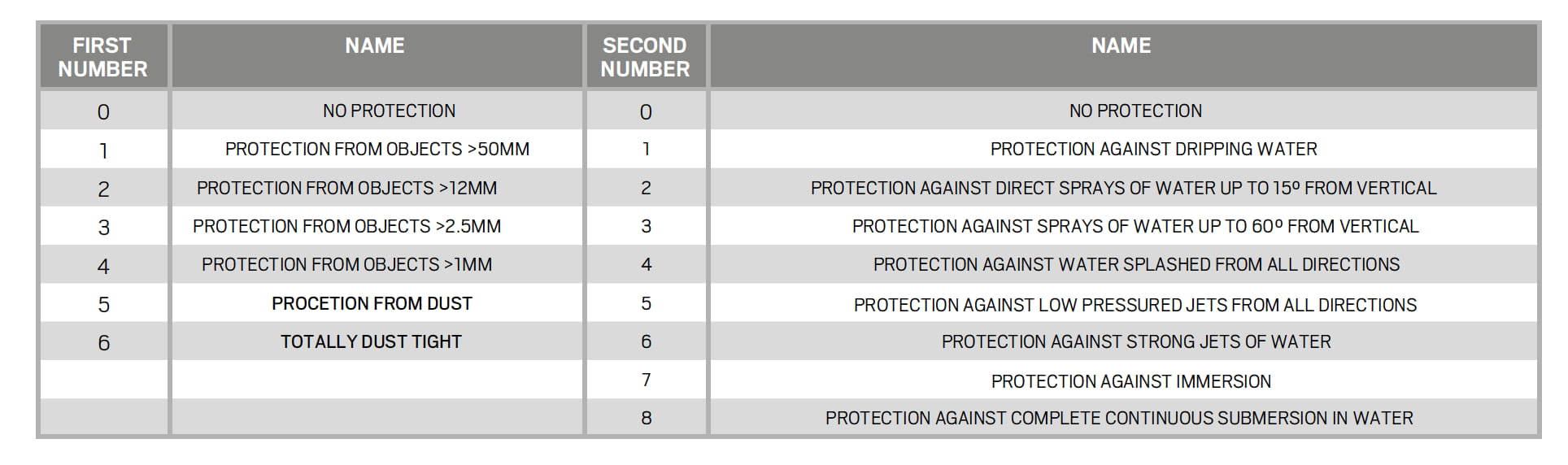The width and height of the screenshot is (1568, 465).
Task: Click PROTECTION FROM OBJECTS >1MM text
Action: (x=346, y=264)
